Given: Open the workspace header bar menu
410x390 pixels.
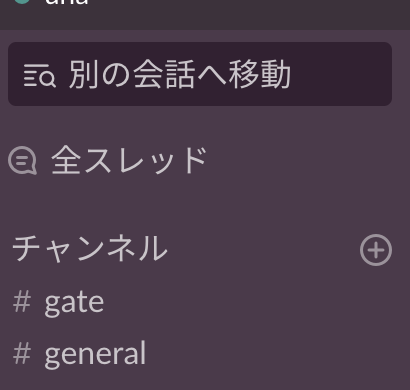Looking at the screenshot, I should (x=205, y=13).
